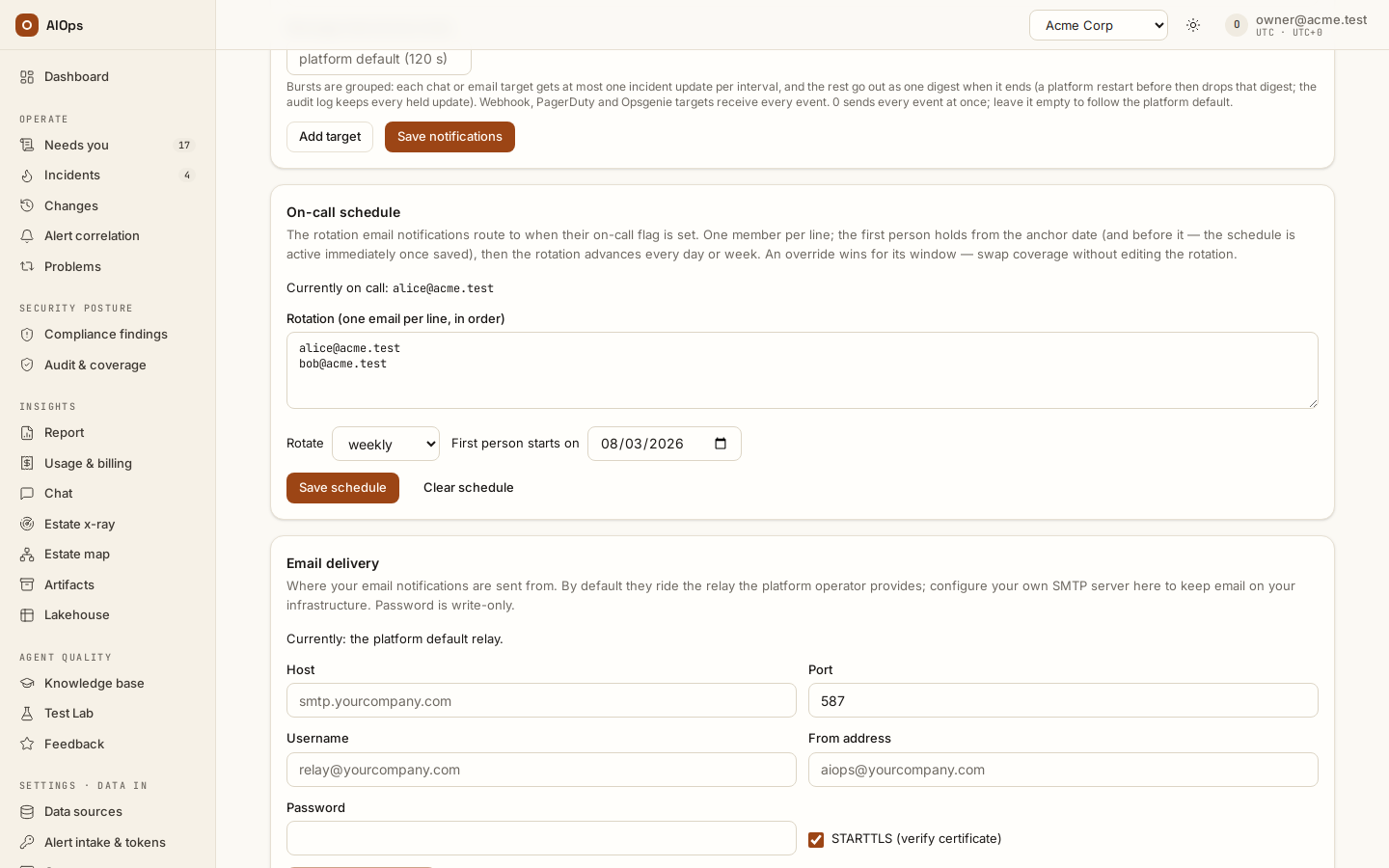Open the calendar picker for start date

[x=721, y=444]
